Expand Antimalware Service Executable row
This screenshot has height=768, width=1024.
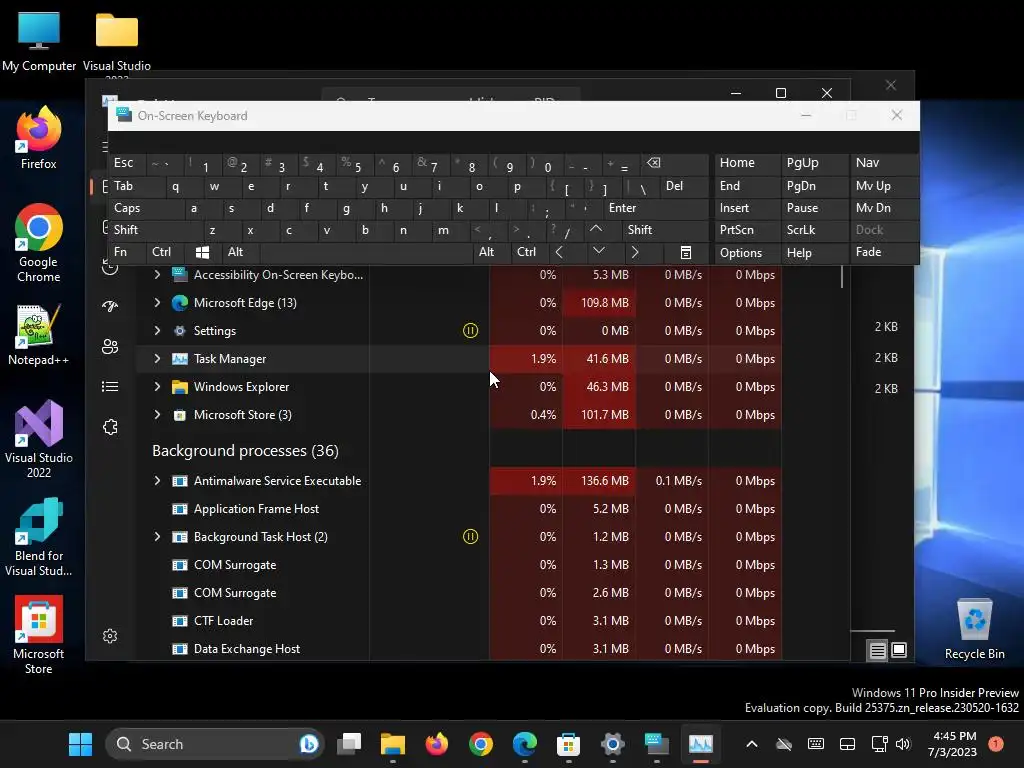click(x=157, y=481)
